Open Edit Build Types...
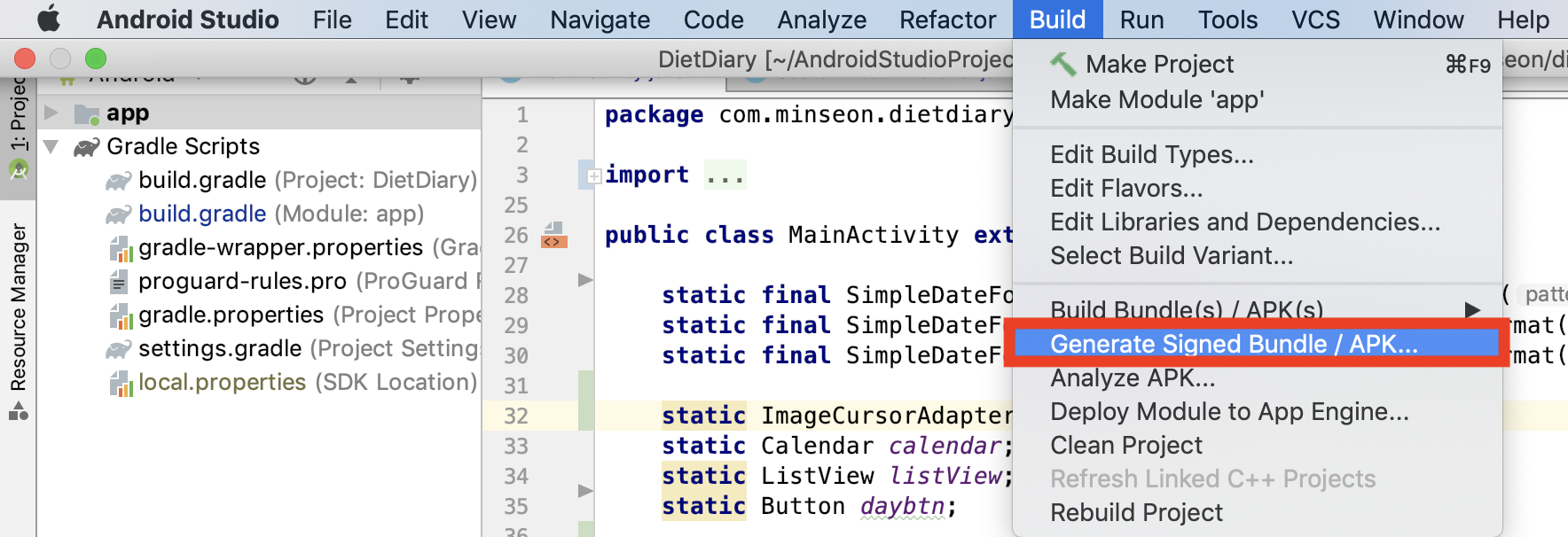The image size is (1568, 537). coord(1258,155)
